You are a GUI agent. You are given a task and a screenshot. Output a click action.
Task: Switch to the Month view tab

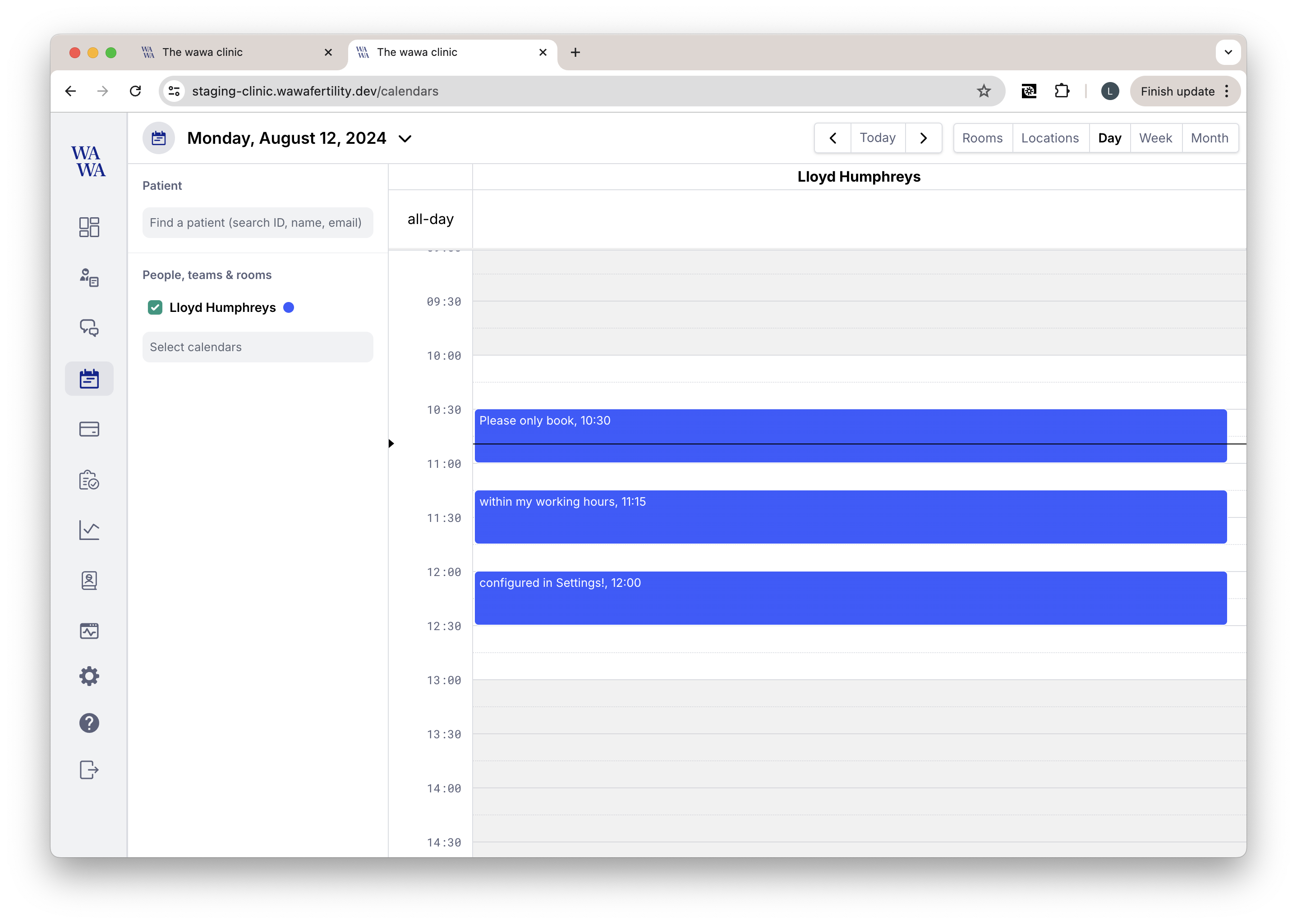[x=1210, y=138]
